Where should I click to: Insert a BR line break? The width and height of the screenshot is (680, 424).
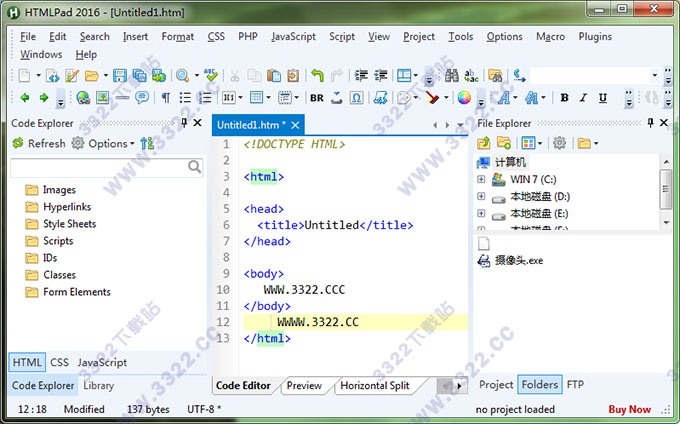317,98
